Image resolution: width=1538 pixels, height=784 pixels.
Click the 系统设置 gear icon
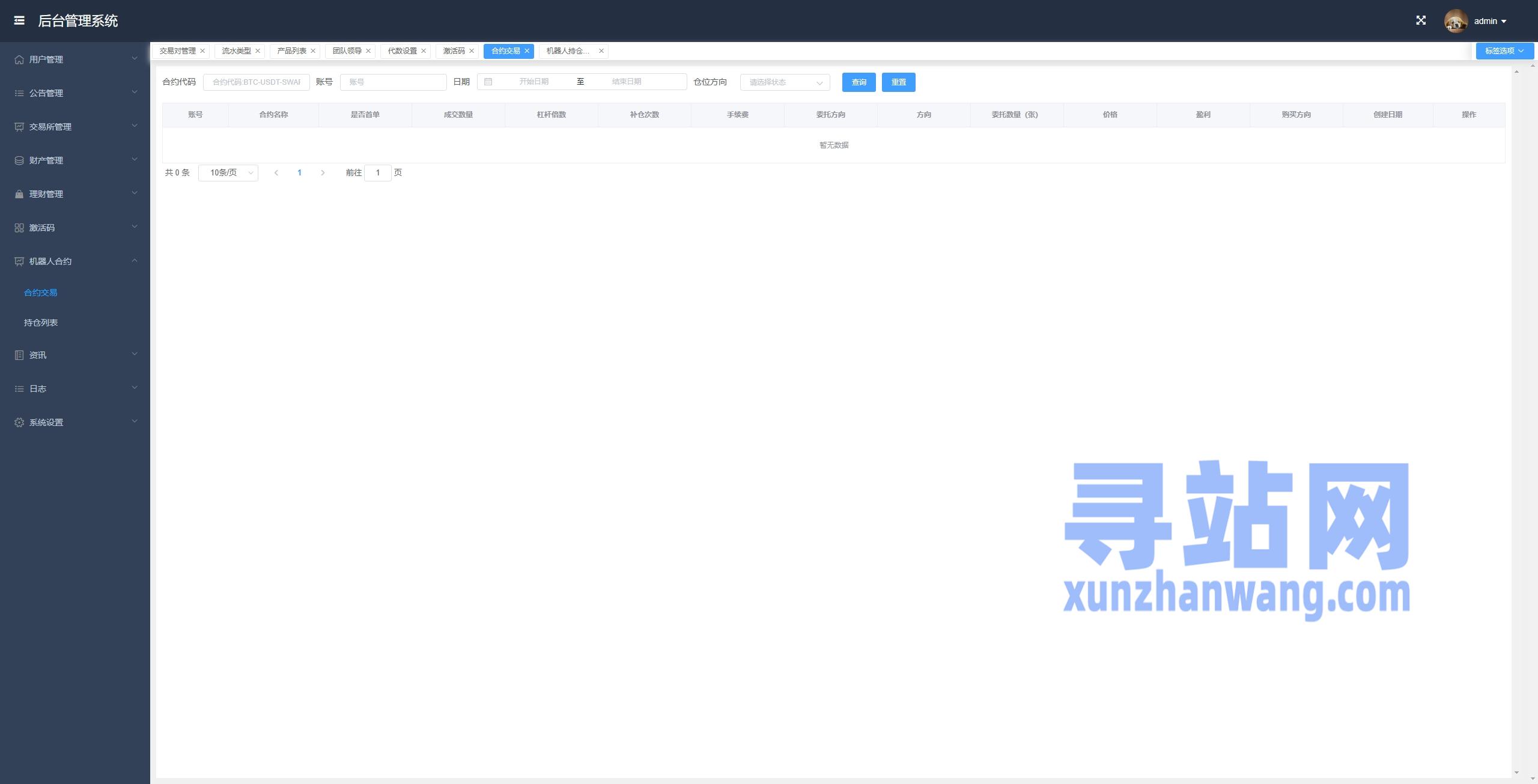click(x=19, y=422)
